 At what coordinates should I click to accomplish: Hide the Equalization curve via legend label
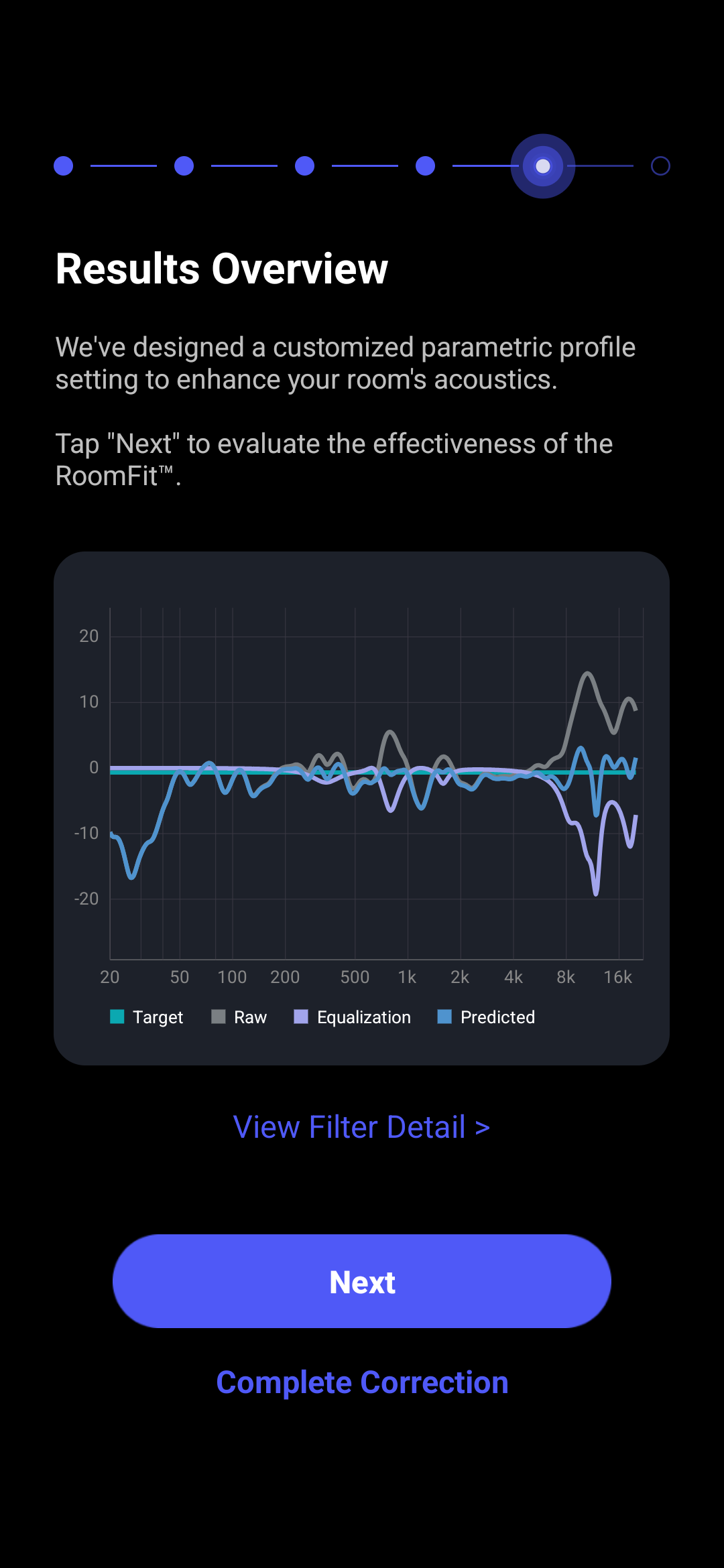click(x=364, y=1017)
